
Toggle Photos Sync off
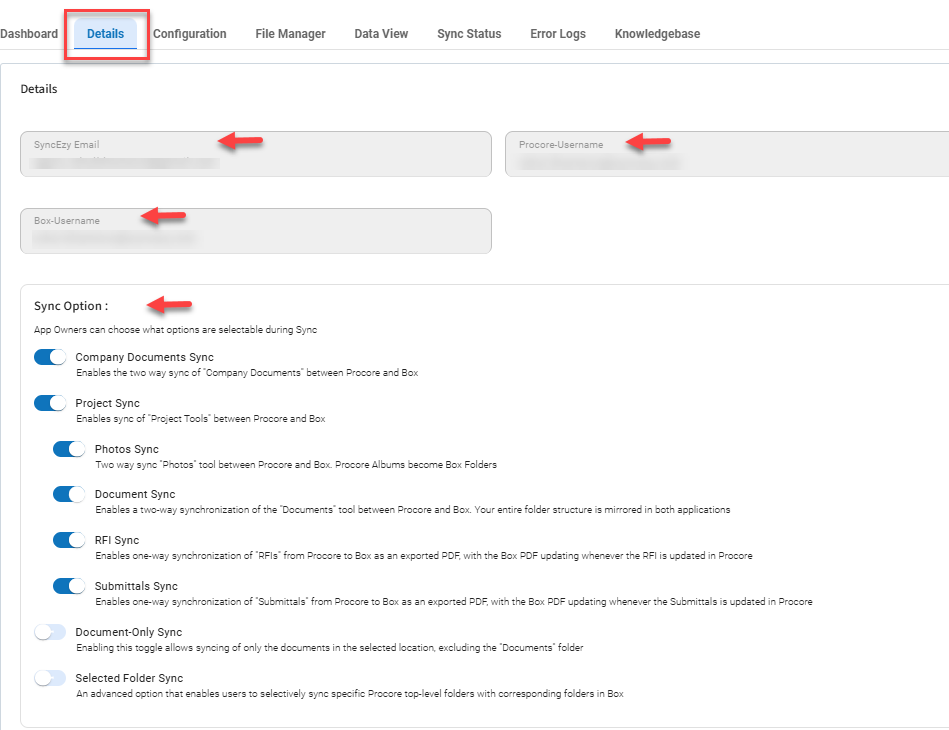point(69,449)
